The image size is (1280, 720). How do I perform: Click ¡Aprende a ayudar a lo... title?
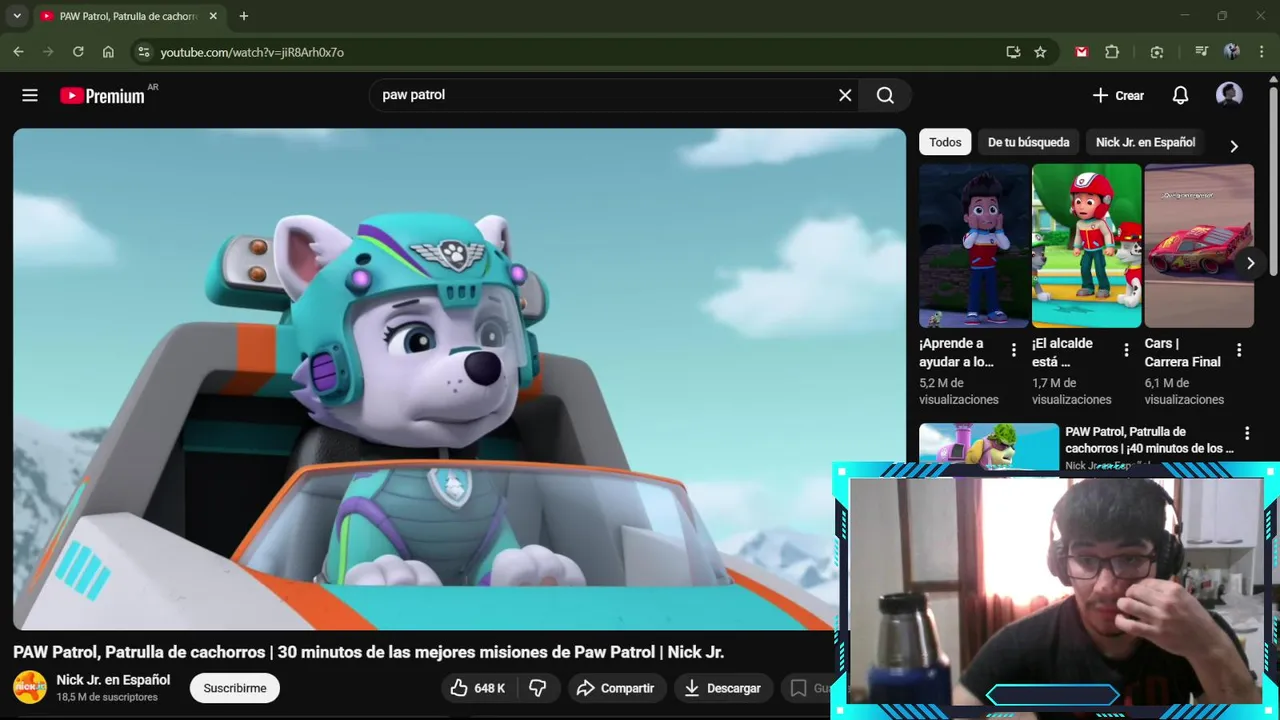click(x=957, y=352)
